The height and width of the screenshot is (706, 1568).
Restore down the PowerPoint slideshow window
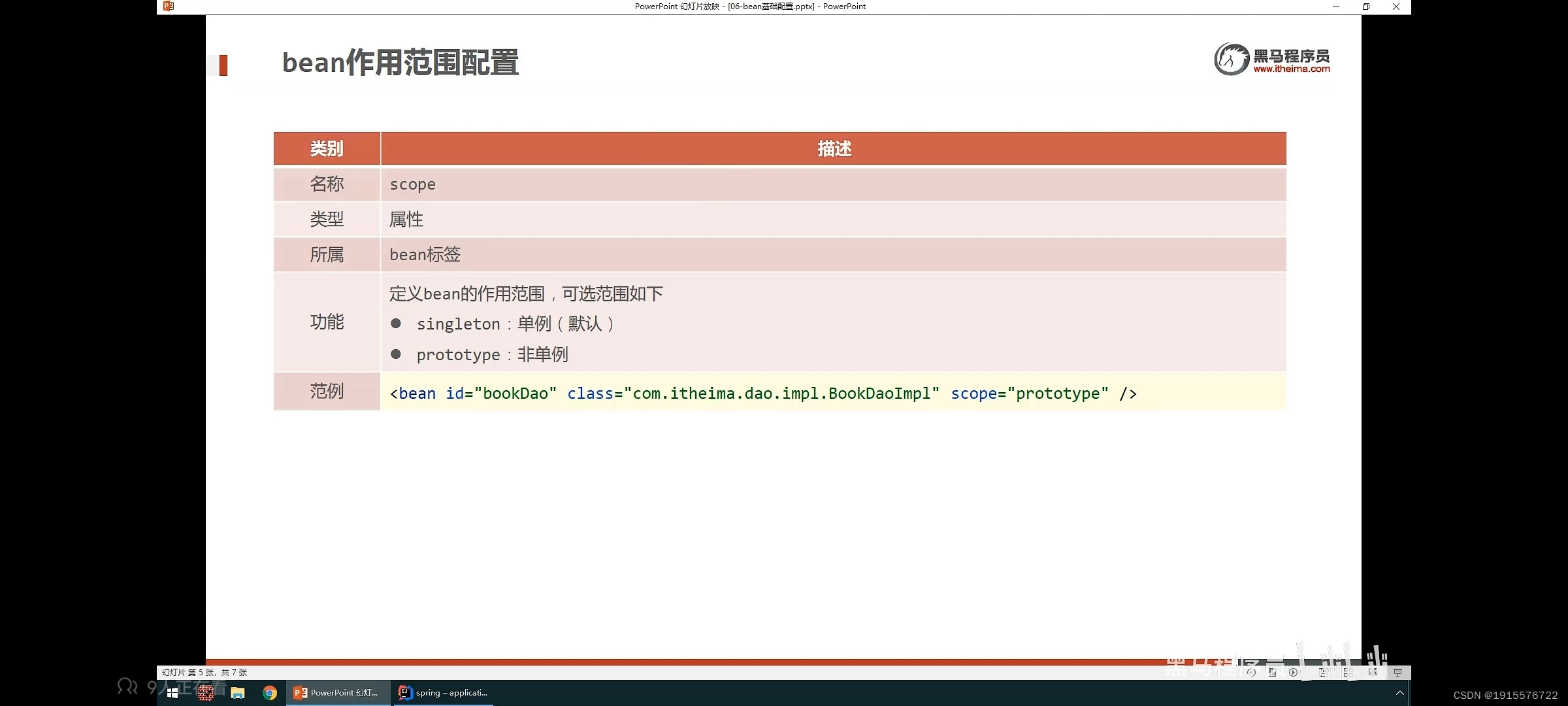click(x=1365, y=7)
